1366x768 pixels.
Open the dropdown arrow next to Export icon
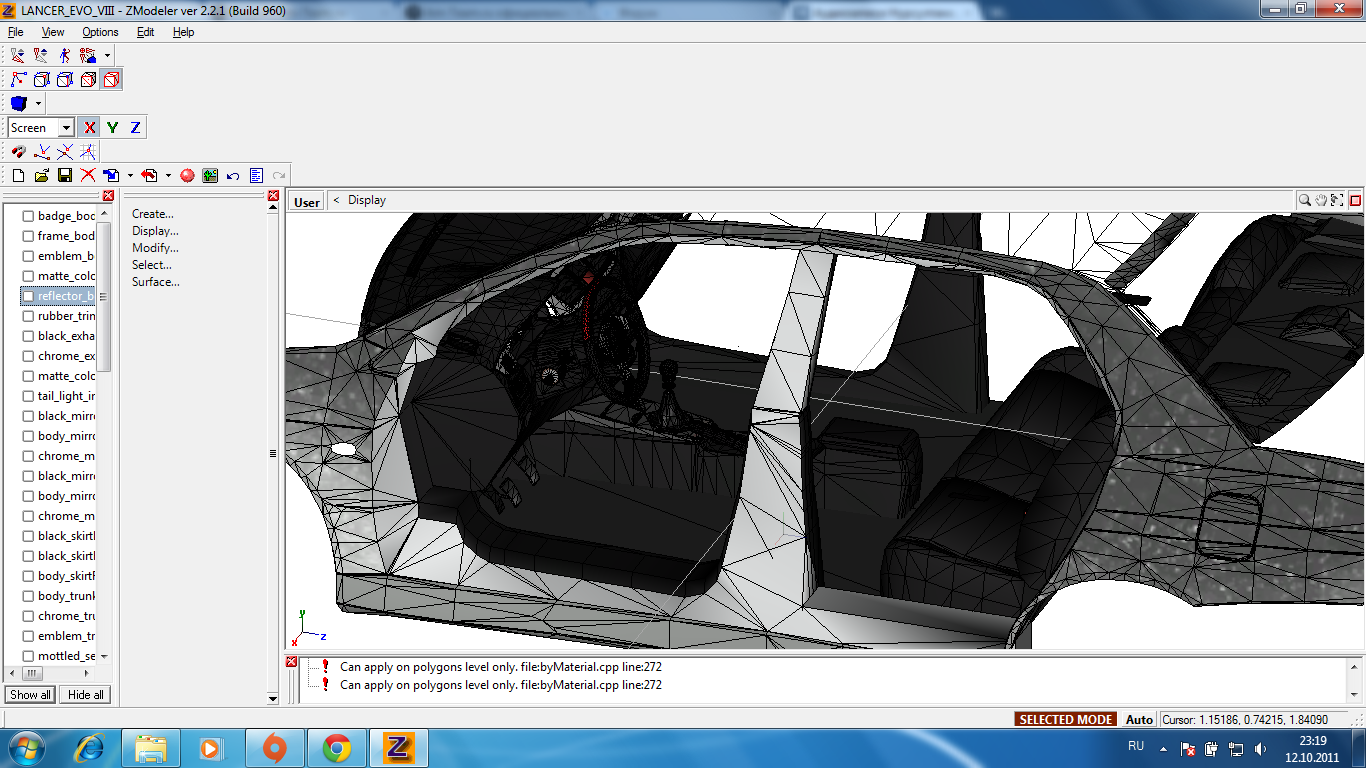pos(168,175)
